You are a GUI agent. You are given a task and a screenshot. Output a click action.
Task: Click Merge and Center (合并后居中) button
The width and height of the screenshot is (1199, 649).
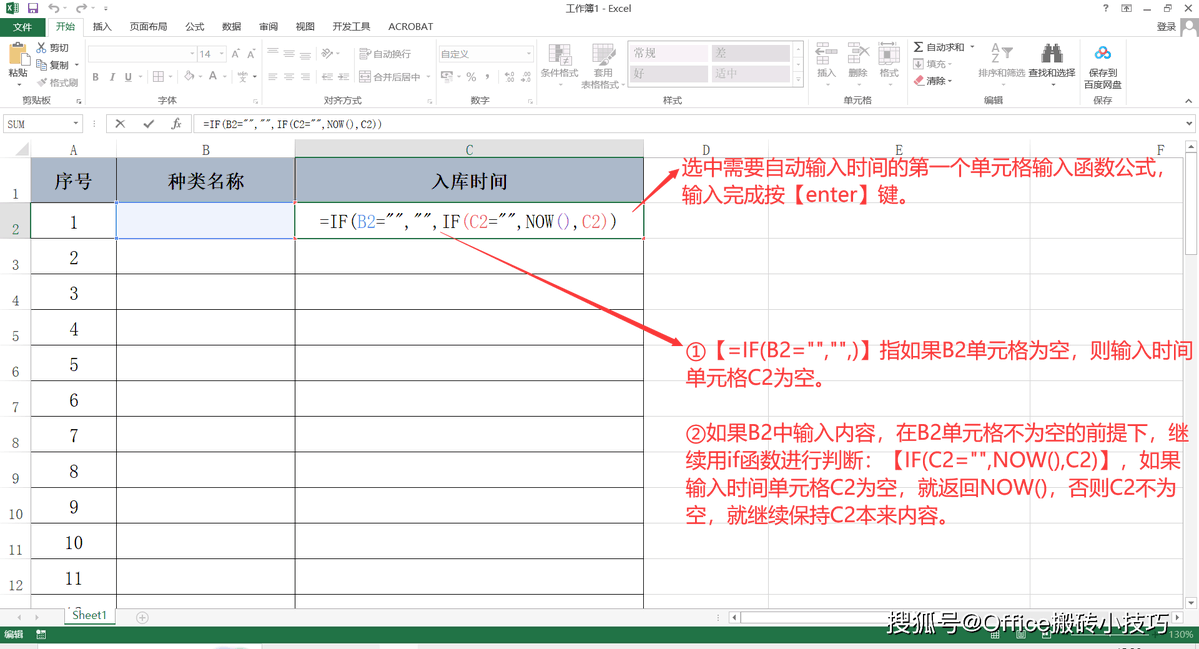tap(390, 76)
